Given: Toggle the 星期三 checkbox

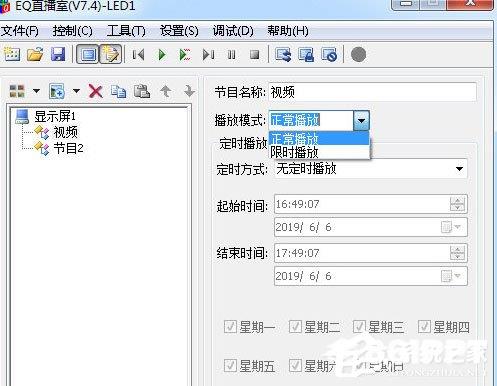Looking at the screenshot, I should coord(359,327).
